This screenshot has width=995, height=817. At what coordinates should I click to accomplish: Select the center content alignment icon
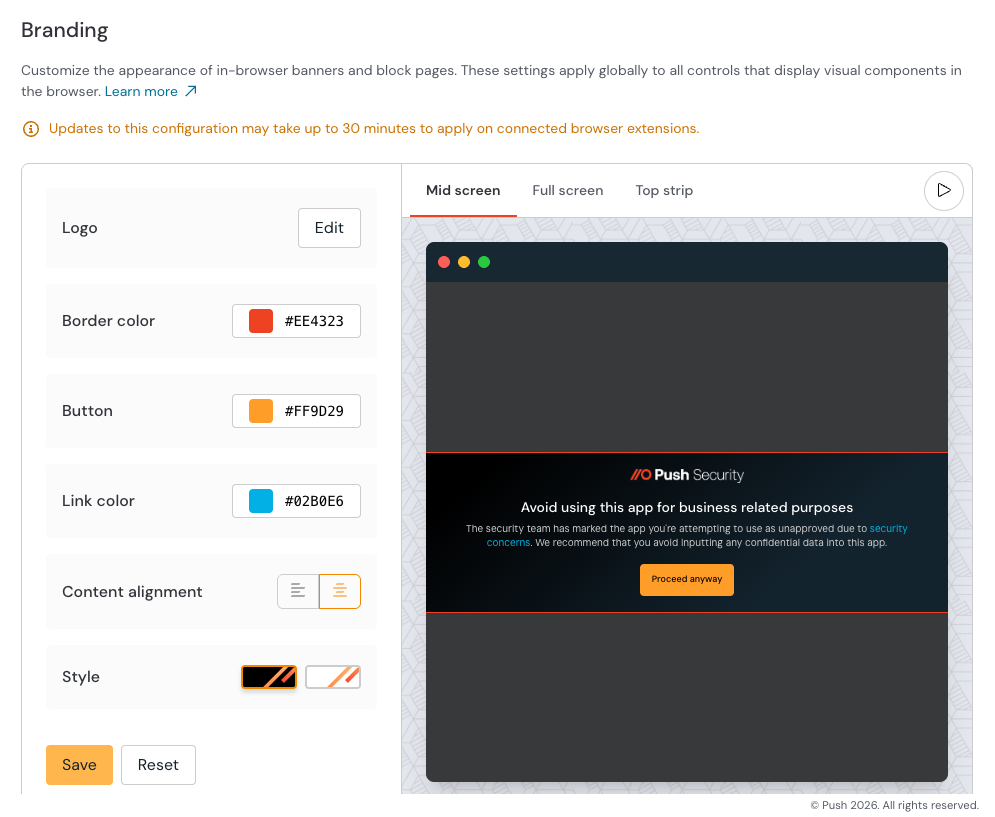click(x=339, y=591)
